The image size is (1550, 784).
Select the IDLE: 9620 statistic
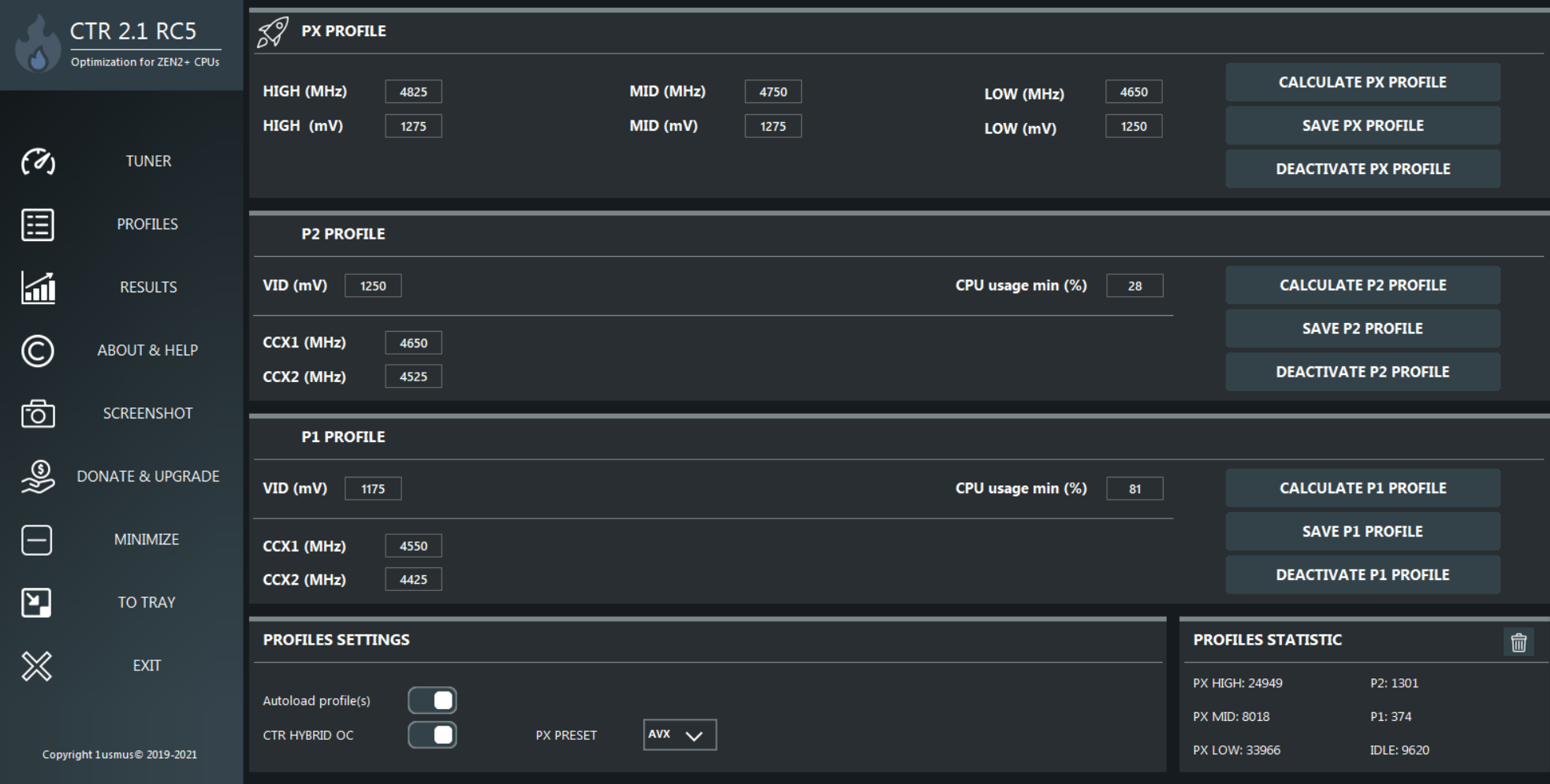tap(1399, 750)
